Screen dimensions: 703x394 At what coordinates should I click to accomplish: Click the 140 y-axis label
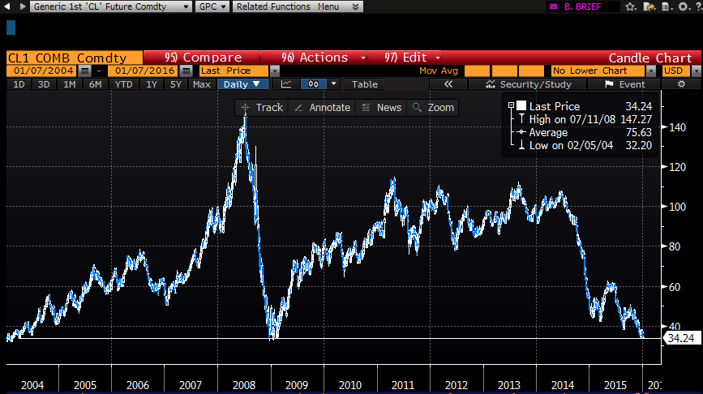[677, 128]
